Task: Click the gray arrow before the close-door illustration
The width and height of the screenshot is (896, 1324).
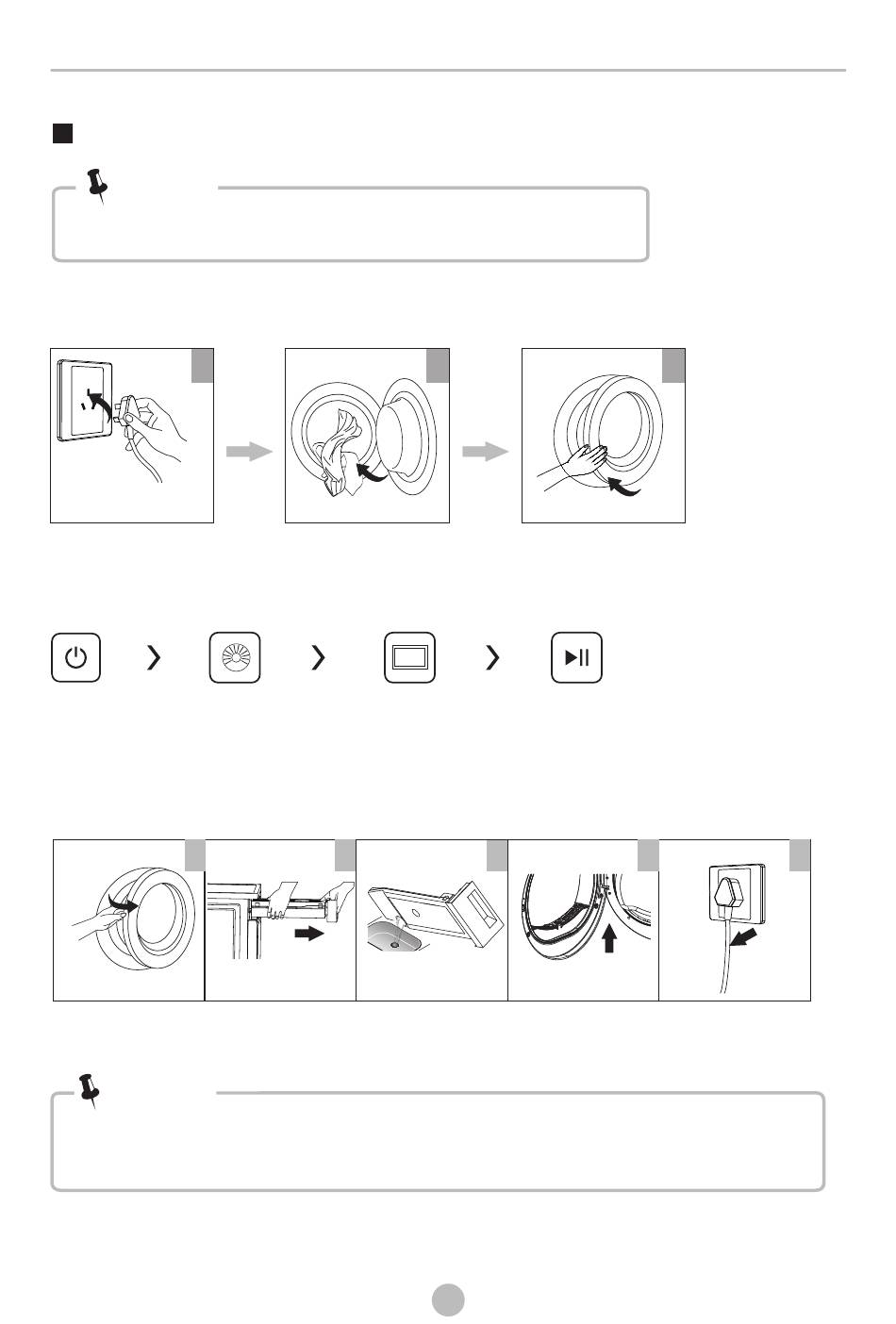Action: (486, 453)
